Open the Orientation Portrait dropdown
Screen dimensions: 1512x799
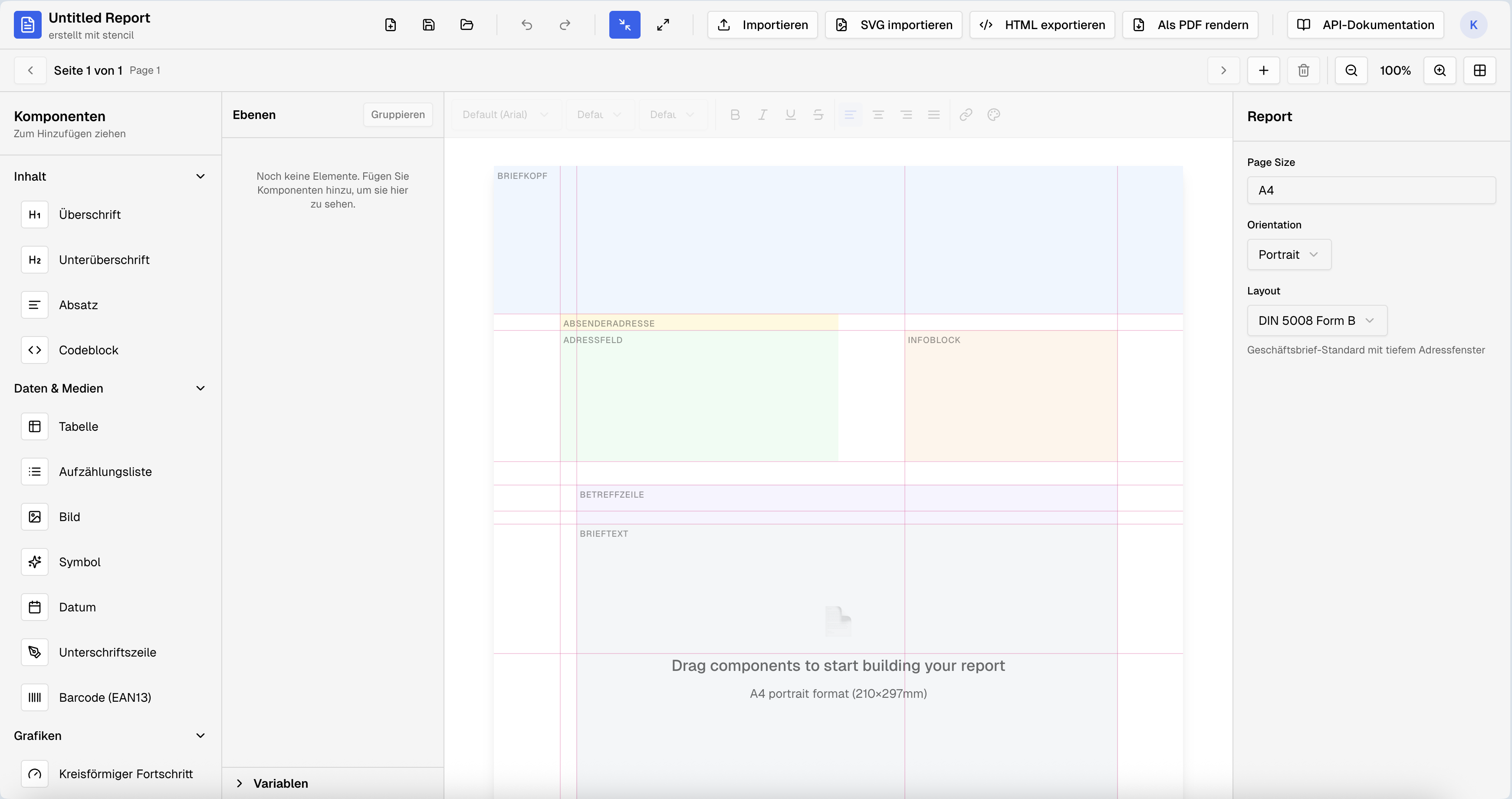pos(1288,254)
